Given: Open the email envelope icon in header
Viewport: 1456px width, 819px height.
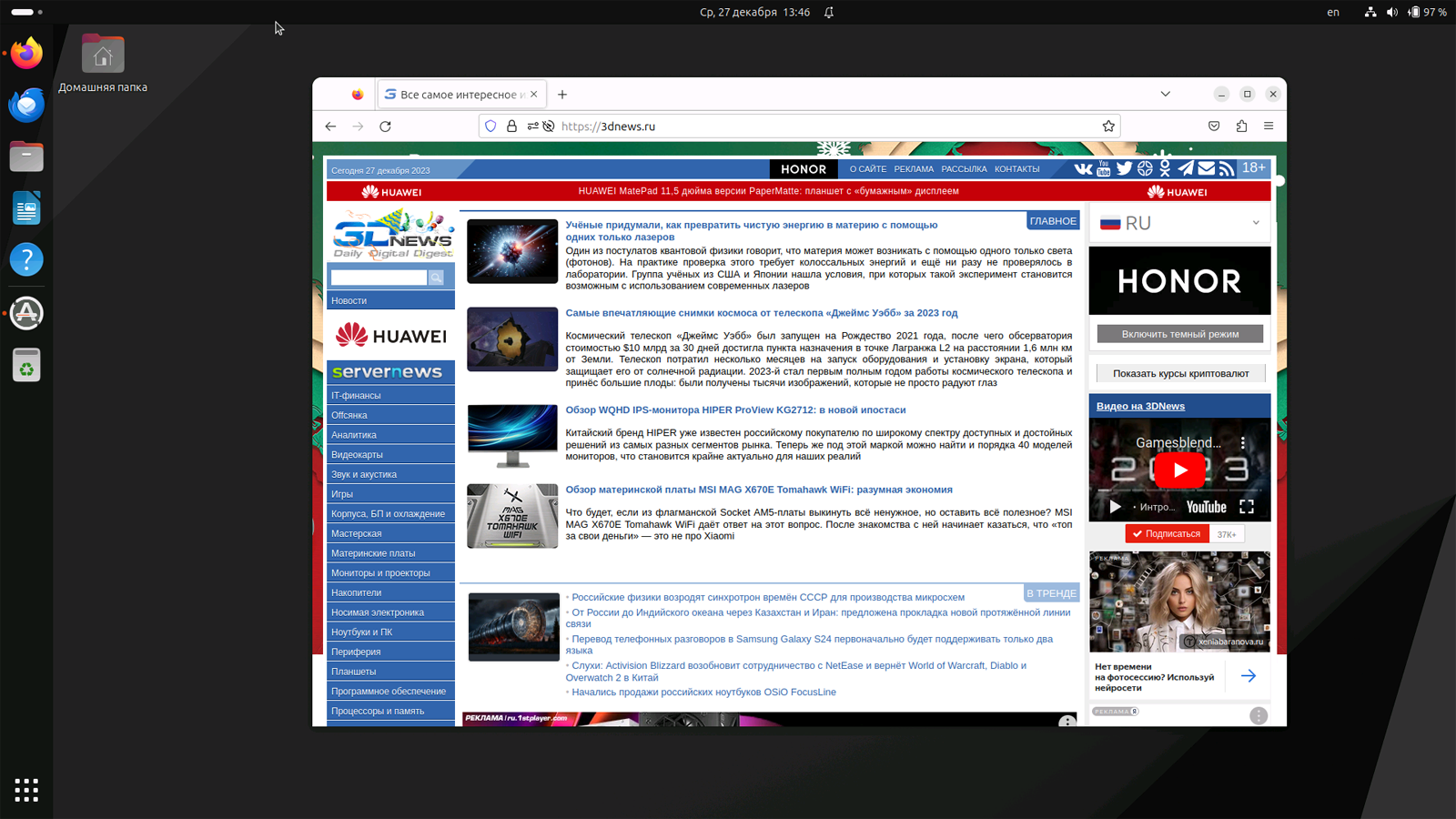Looking at the screenshot, I should (1206, 168).
